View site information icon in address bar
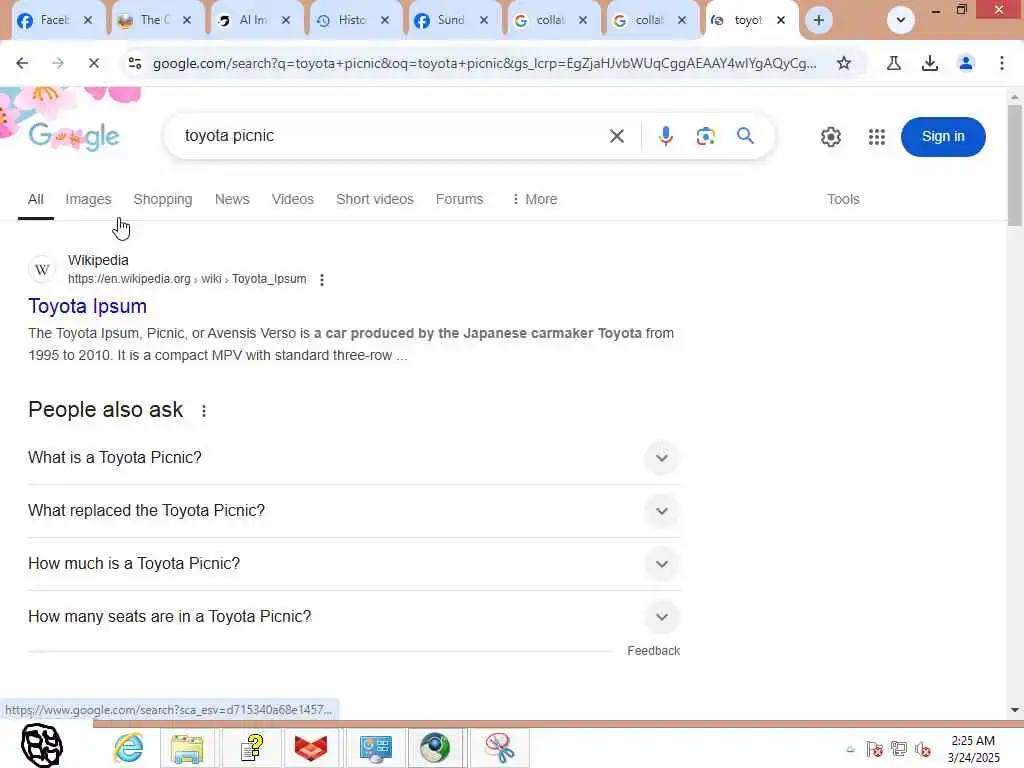1024x768 pixels. (x=135, y=63)
